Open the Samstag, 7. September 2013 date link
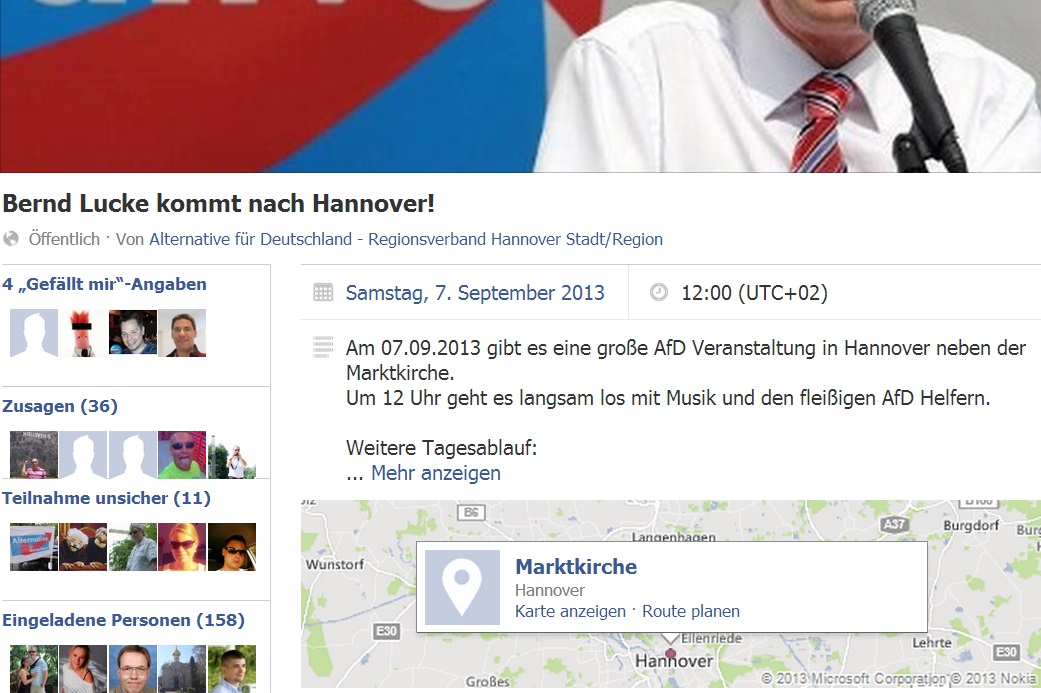The width and height of the screenshot is (1041, 693). coord(475,293)
